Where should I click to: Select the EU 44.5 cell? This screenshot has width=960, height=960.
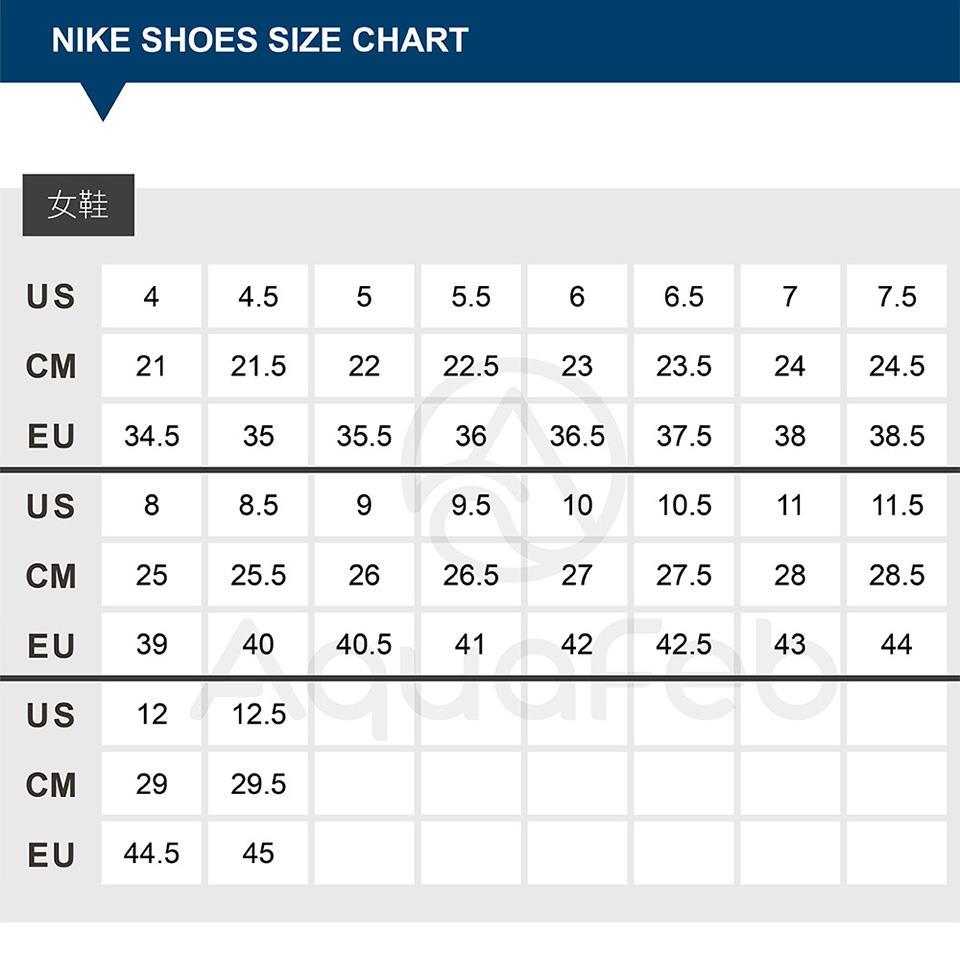pyautogui.click(x=151, y=853)
